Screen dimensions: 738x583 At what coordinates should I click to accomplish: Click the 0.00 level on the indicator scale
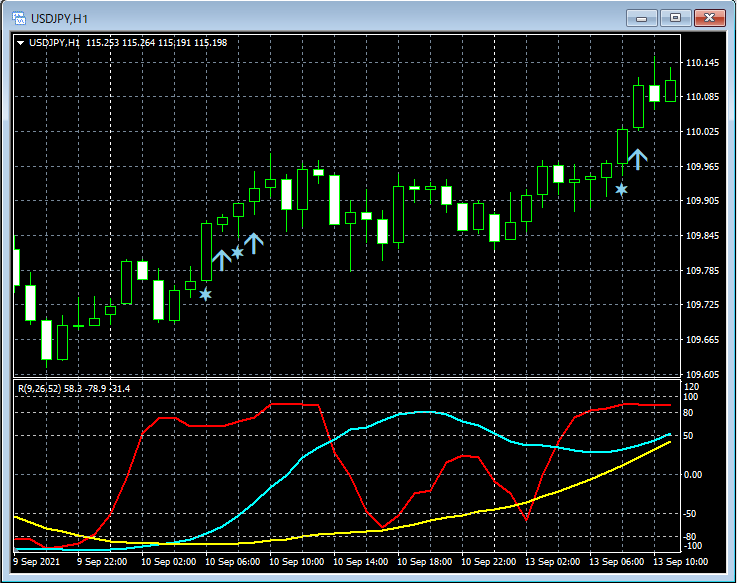(x=692, y=475)
